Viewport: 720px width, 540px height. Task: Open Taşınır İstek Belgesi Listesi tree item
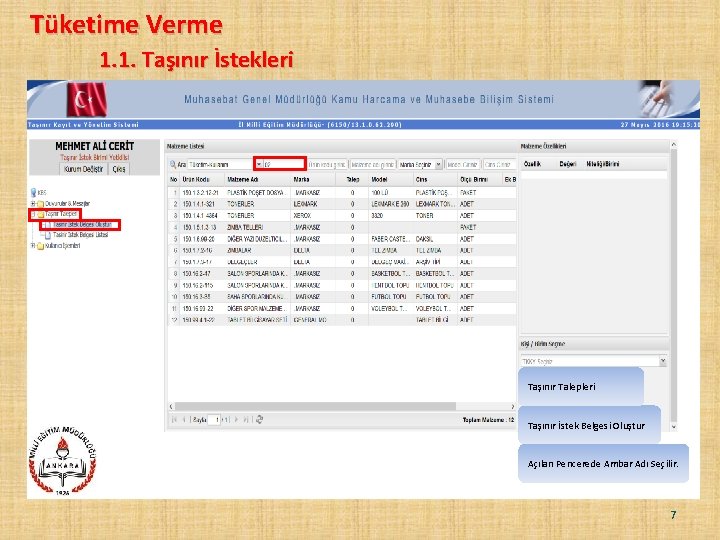(x=80, y=235)
